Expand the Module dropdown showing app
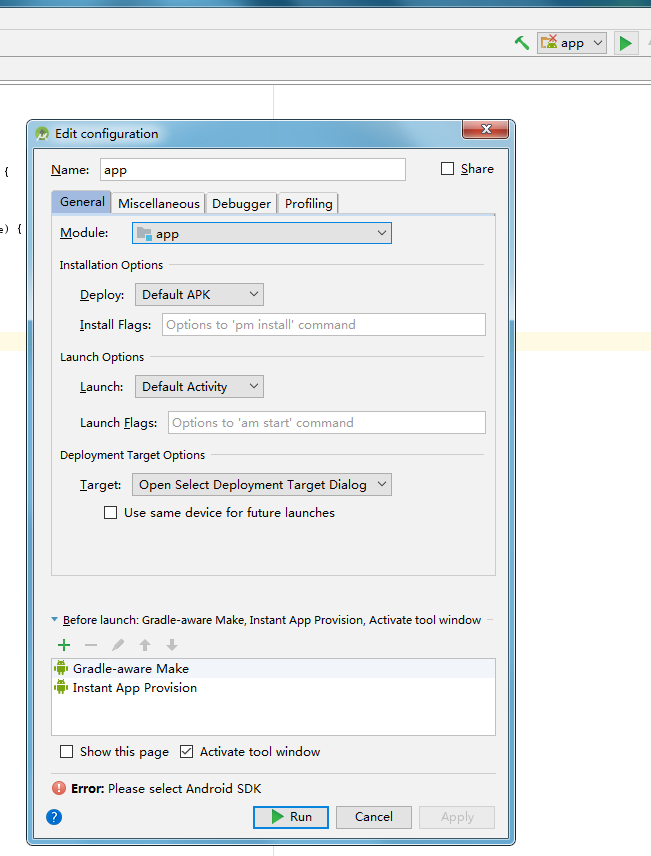Image resolution: width=651 pixels, height=856 pixels. pos(262,233)
